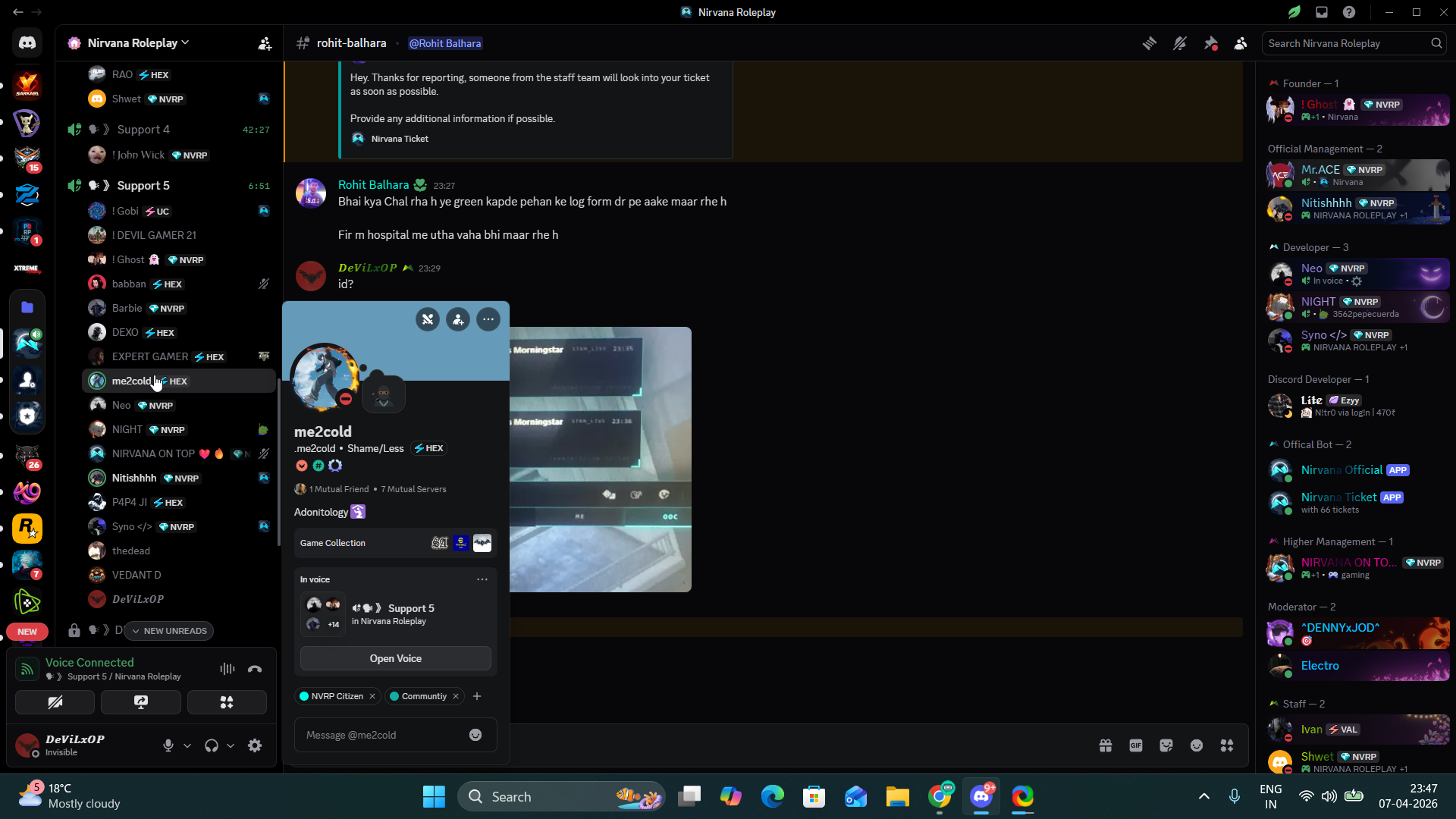
Task: Click the crossed-swords icon on me2cold profile banner
Action: pos(428,320)
